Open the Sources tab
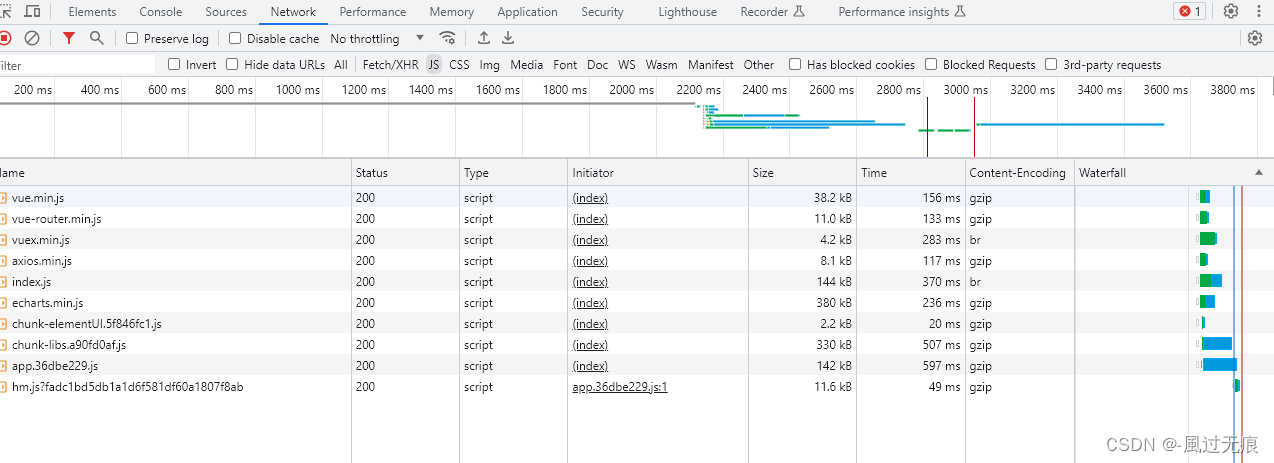1274x463 pixels. point(226,12)
